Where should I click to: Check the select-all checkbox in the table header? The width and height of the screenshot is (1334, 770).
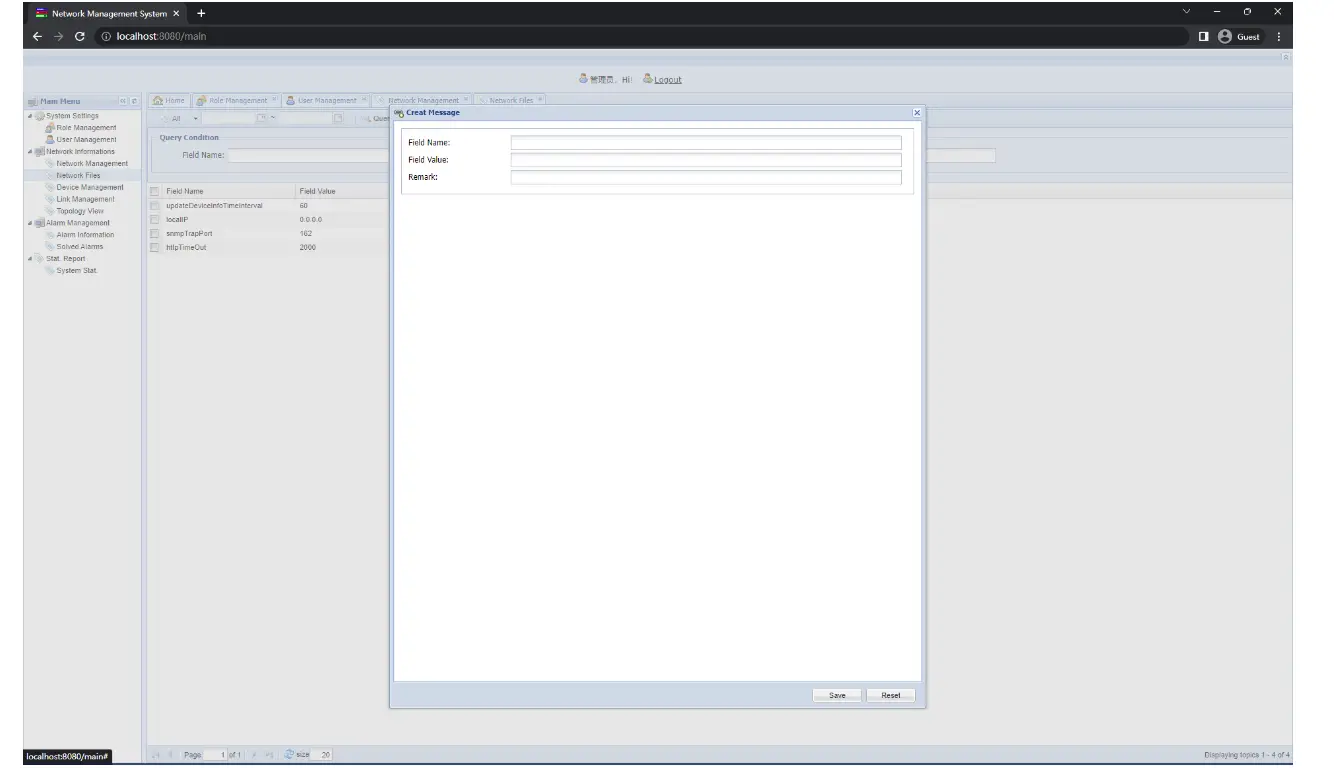pyautogui.click(x=154, y=191)
